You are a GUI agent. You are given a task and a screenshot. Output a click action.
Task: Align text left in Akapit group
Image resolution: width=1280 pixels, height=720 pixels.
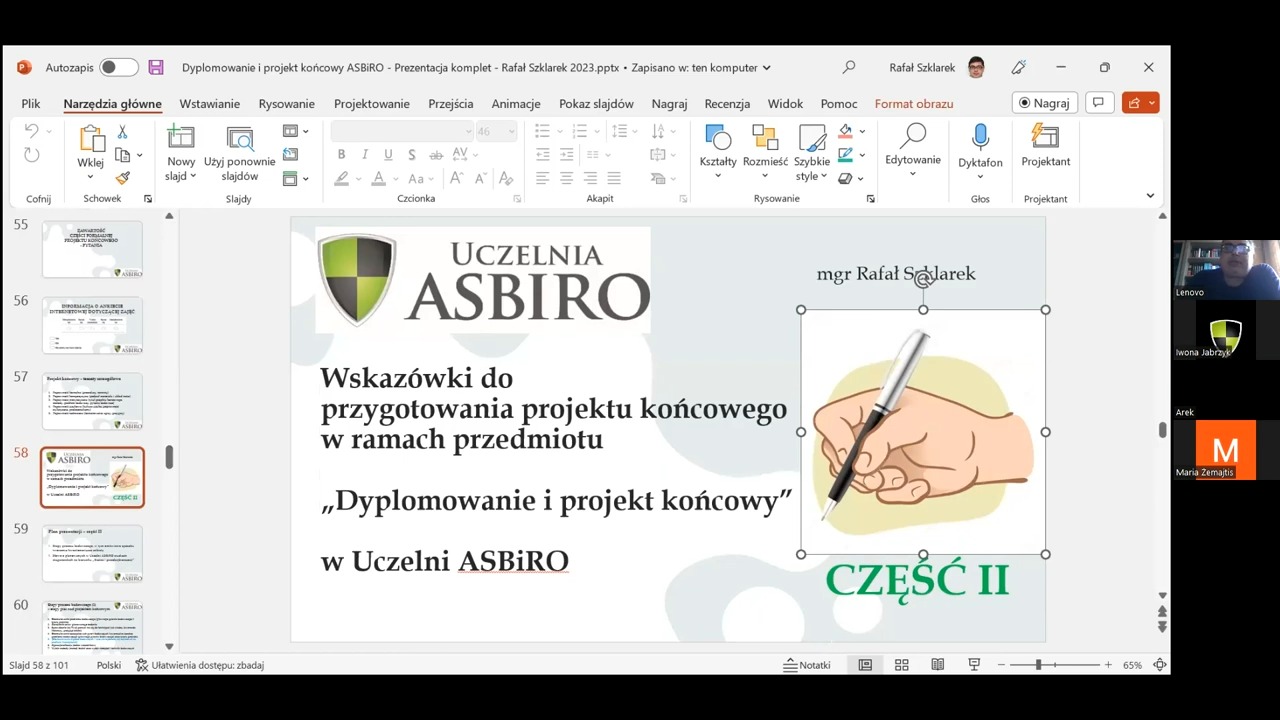coord(542,178)
